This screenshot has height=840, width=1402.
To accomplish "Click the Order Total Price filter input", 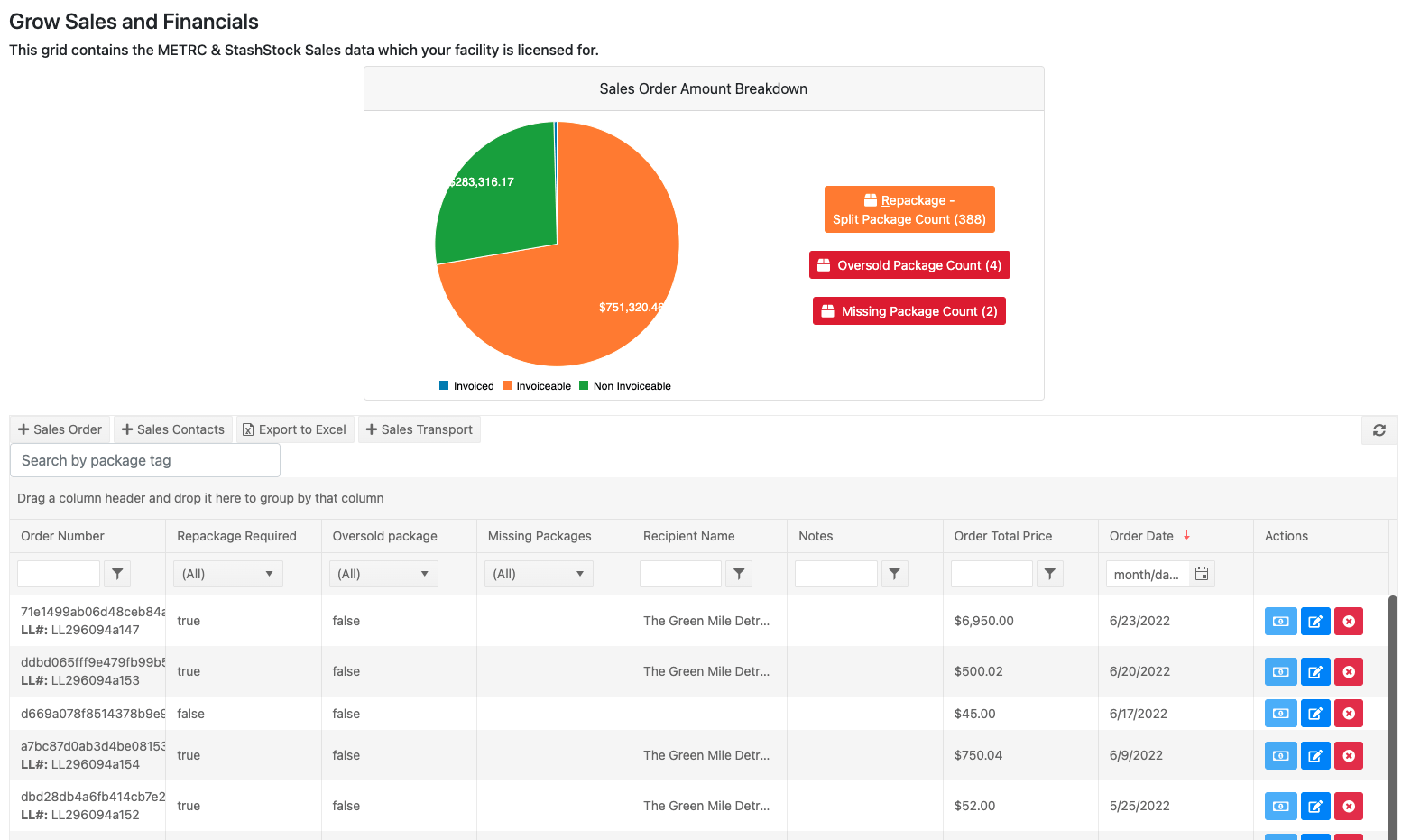I will click(992, 574).
